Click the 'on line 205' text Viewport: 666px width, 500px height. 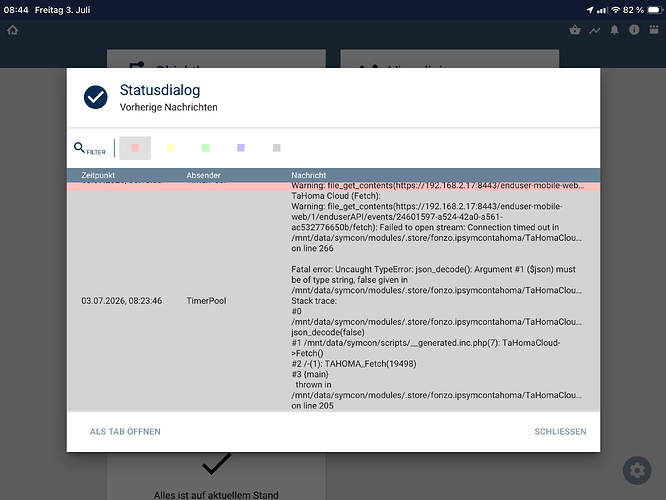click(312, 406)
